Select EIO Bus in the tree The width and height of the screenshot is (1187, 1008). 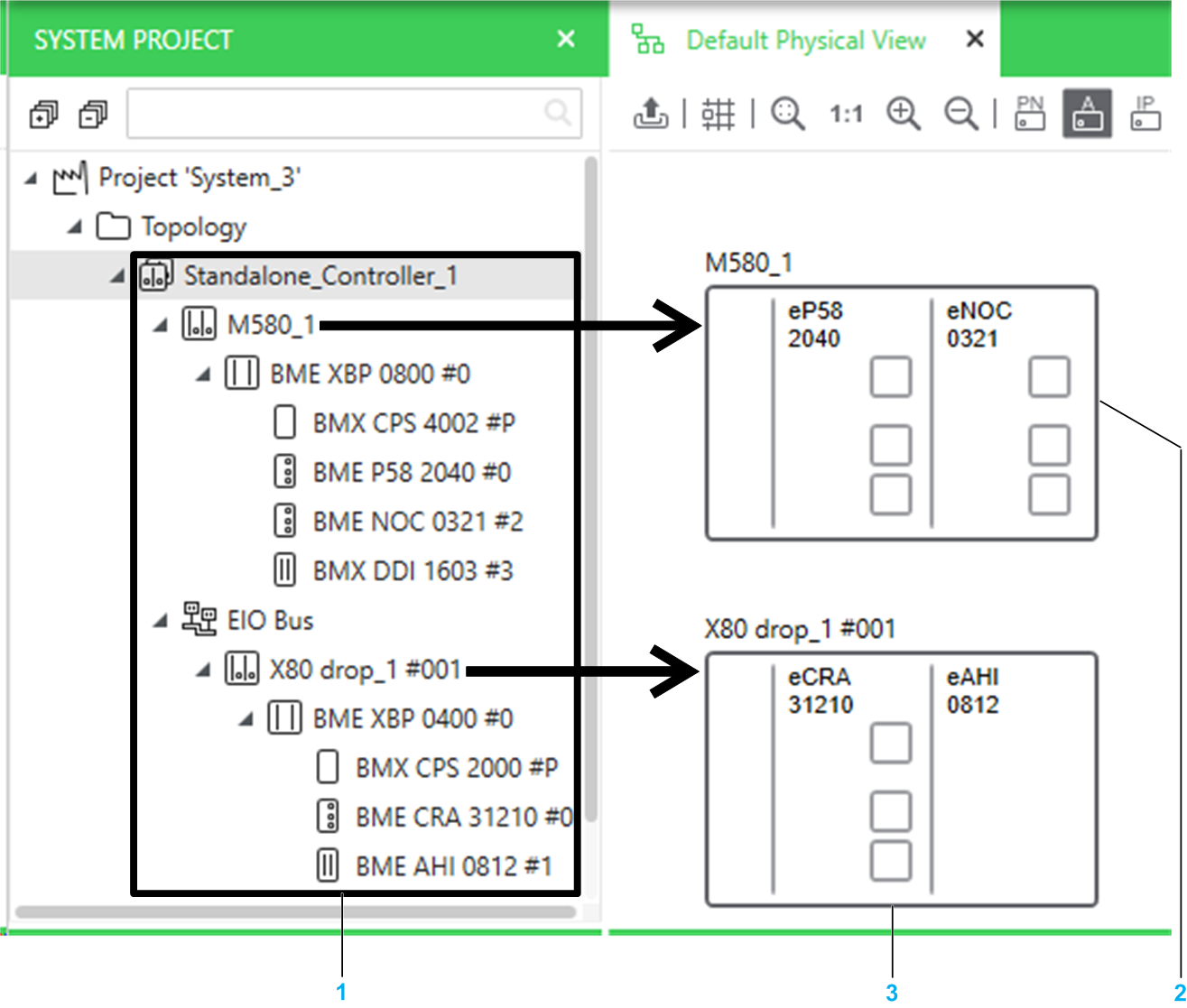point(271,620)
